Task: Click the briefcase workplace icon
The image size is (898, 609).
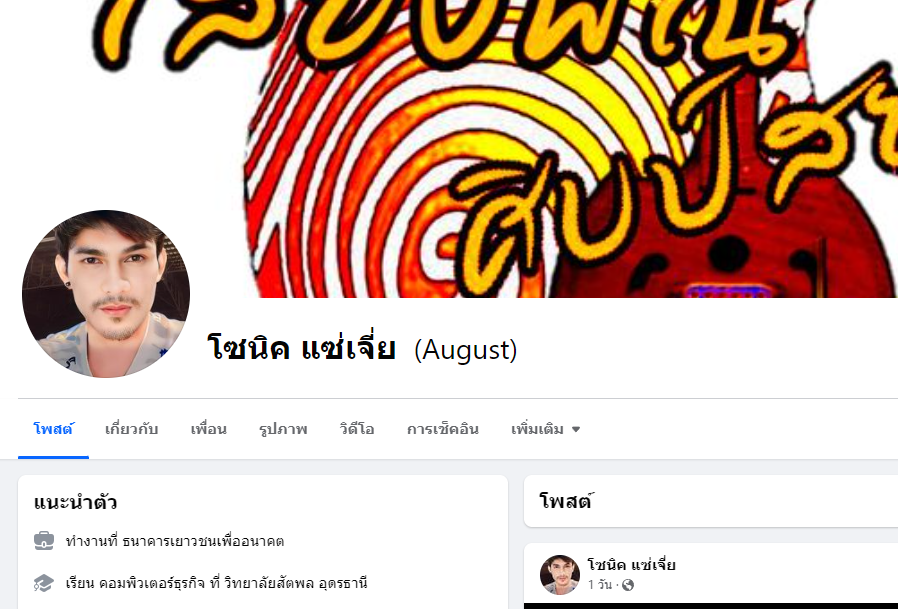Action: 44,541
